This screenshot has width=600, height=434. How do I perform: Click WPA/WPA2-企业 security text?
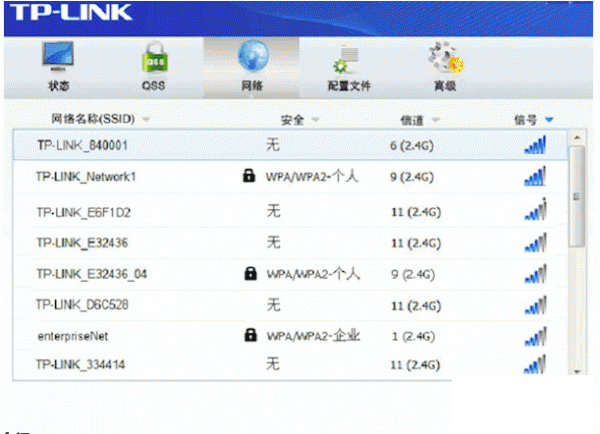coord(313,336)
